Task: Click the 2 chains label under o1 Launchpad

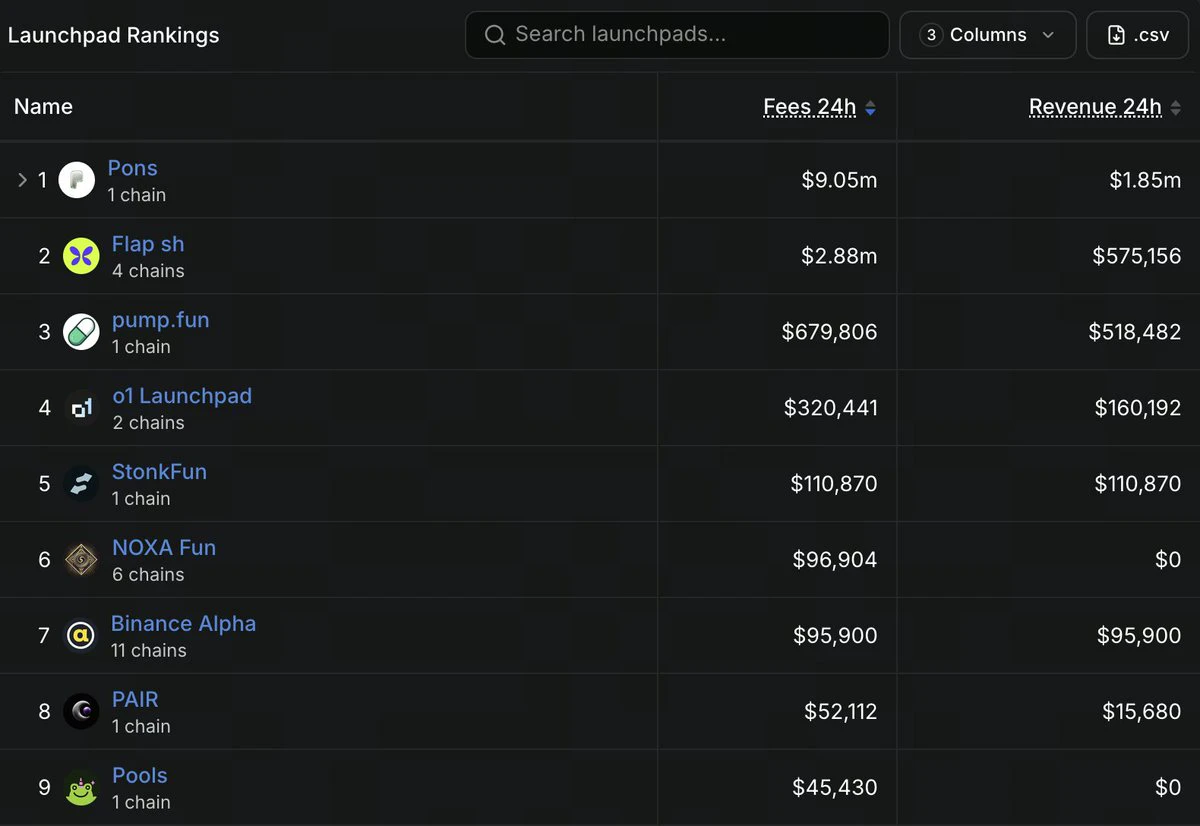Action: (x=148, y=423)
